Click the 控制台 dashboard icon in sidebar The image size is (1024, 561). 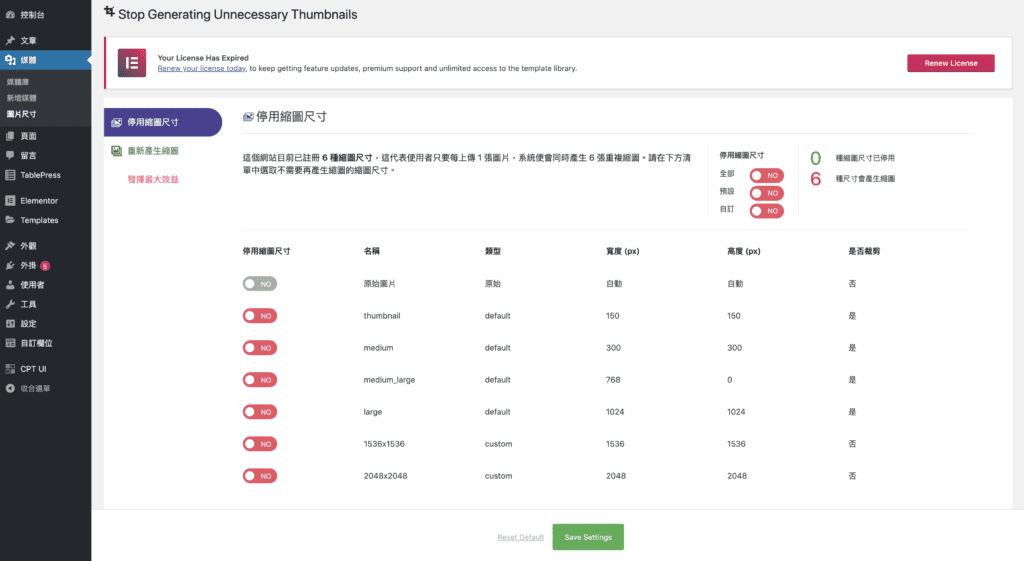click(x=10, y=15)
